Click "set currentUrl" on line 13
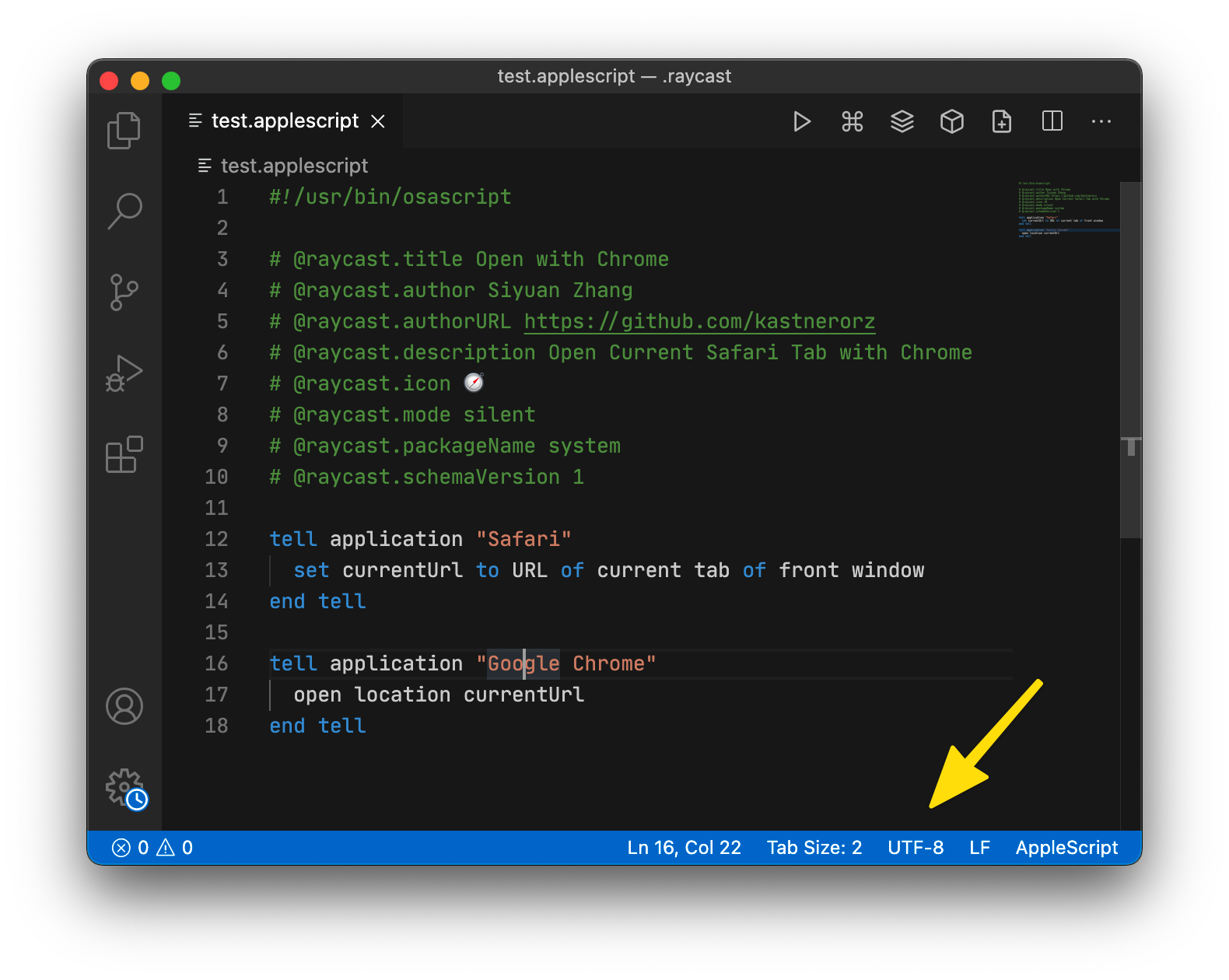 click(x=378, y=570)
